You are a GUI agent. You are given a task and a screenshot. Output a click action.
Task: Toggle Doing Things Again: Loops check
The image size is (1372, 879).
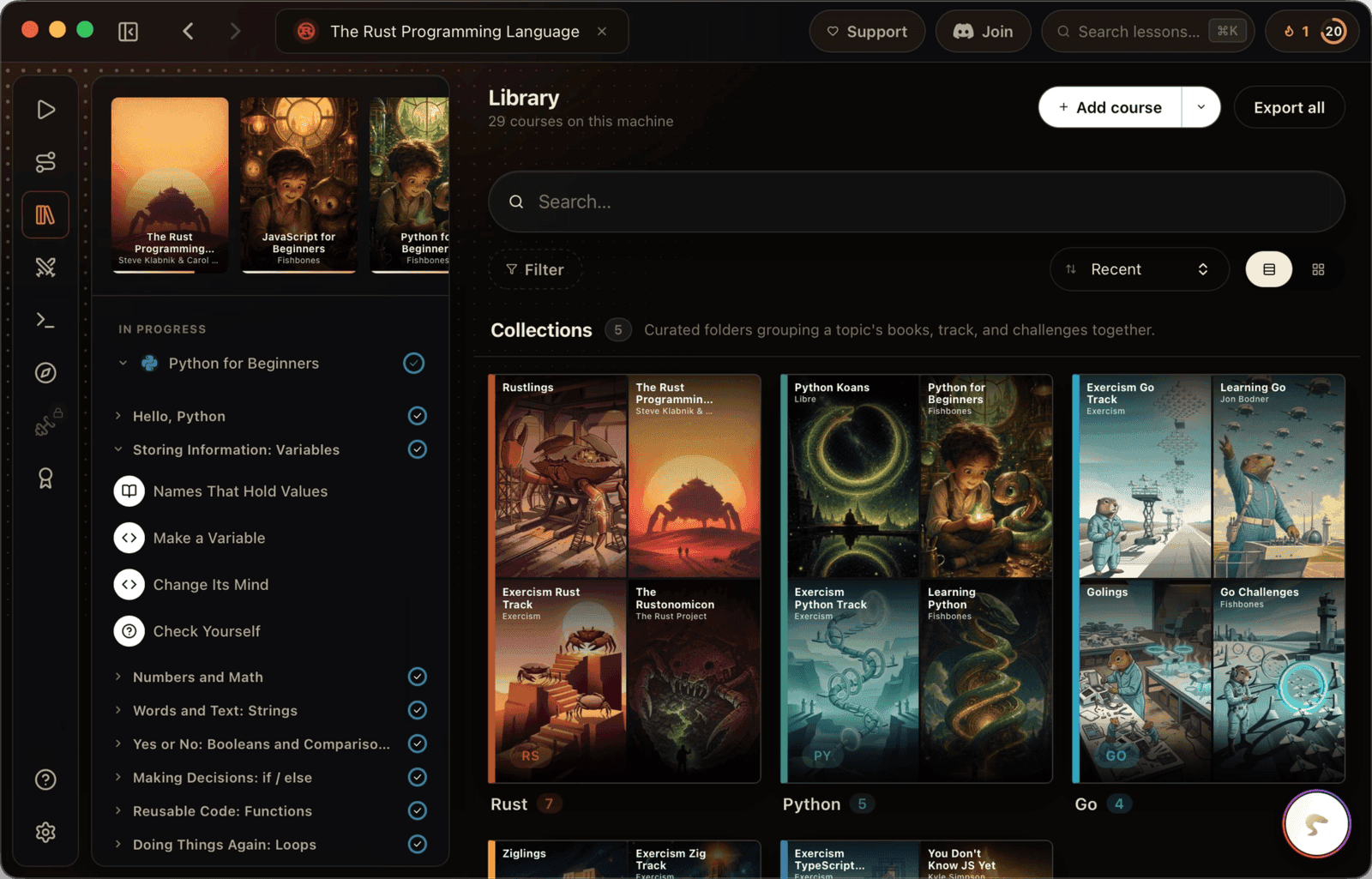click(x=418, y=844)
